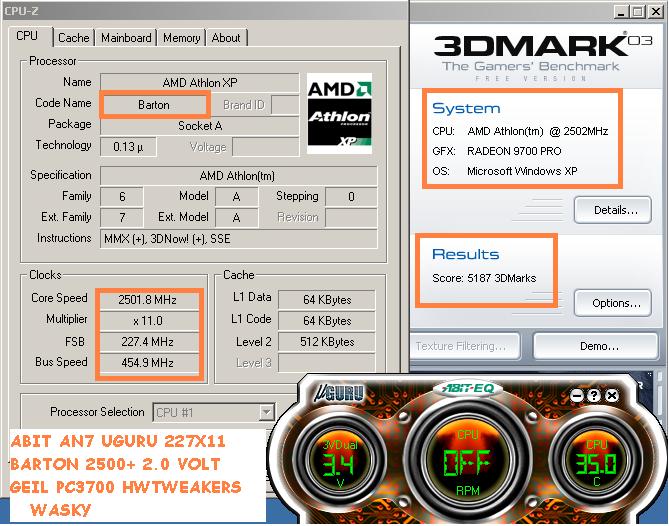Click the Texture Filtering... button

[x=465, y=346]
